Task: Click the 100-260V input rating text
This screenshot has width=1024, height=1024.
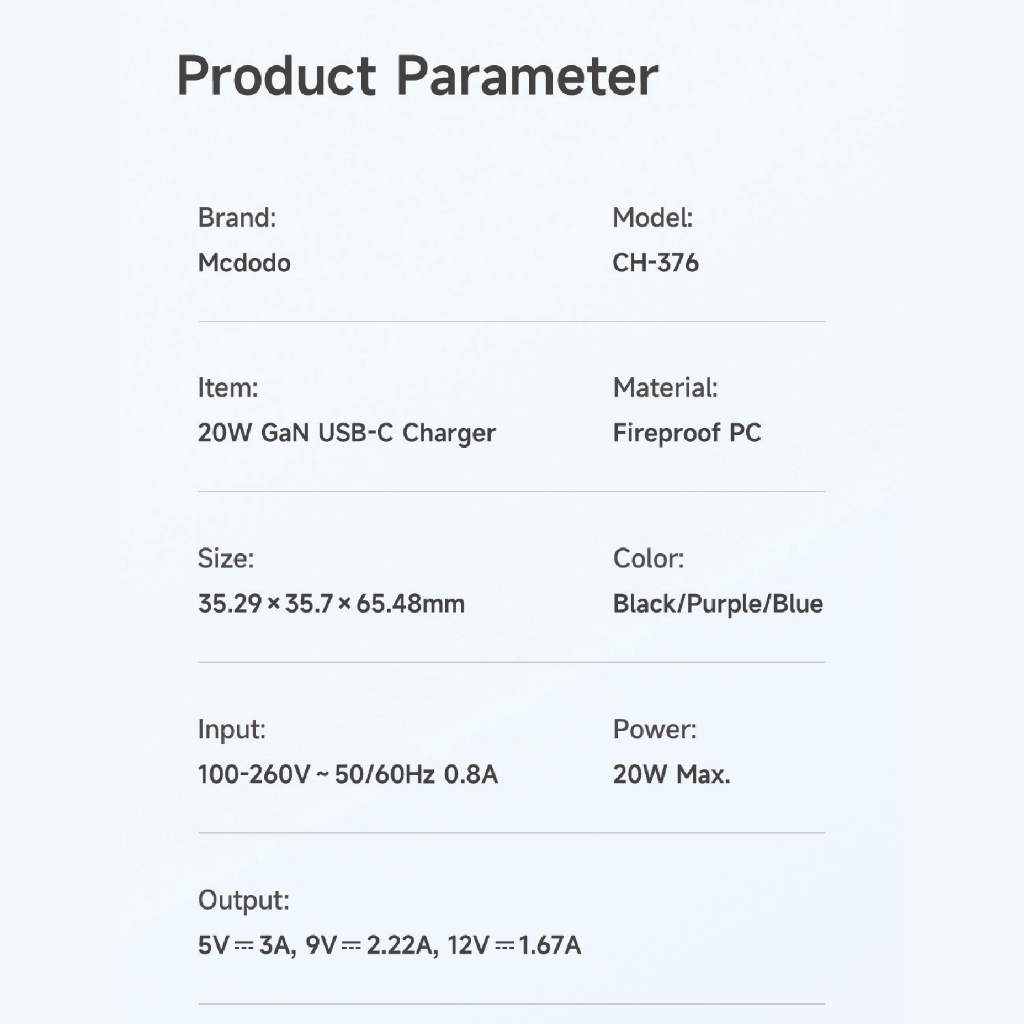Action: [x=347, y=775]
